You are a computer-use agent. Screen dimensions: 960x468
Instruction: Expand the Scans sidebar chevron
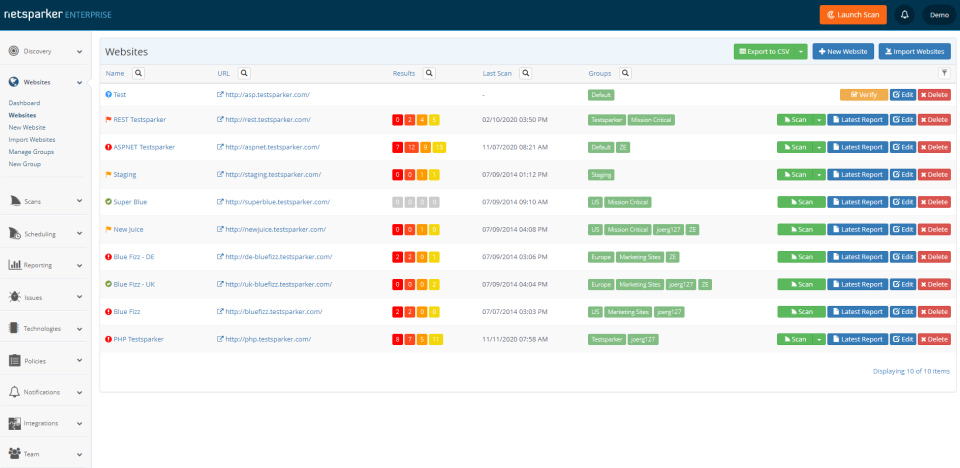point(80,200)
